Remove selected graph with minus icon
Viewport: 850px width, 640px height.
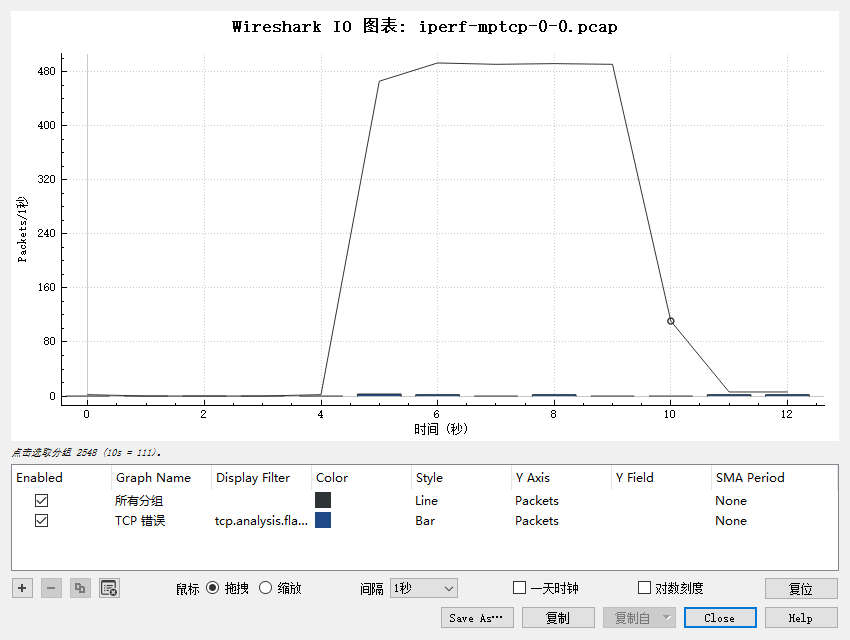[x=51, y=588]
